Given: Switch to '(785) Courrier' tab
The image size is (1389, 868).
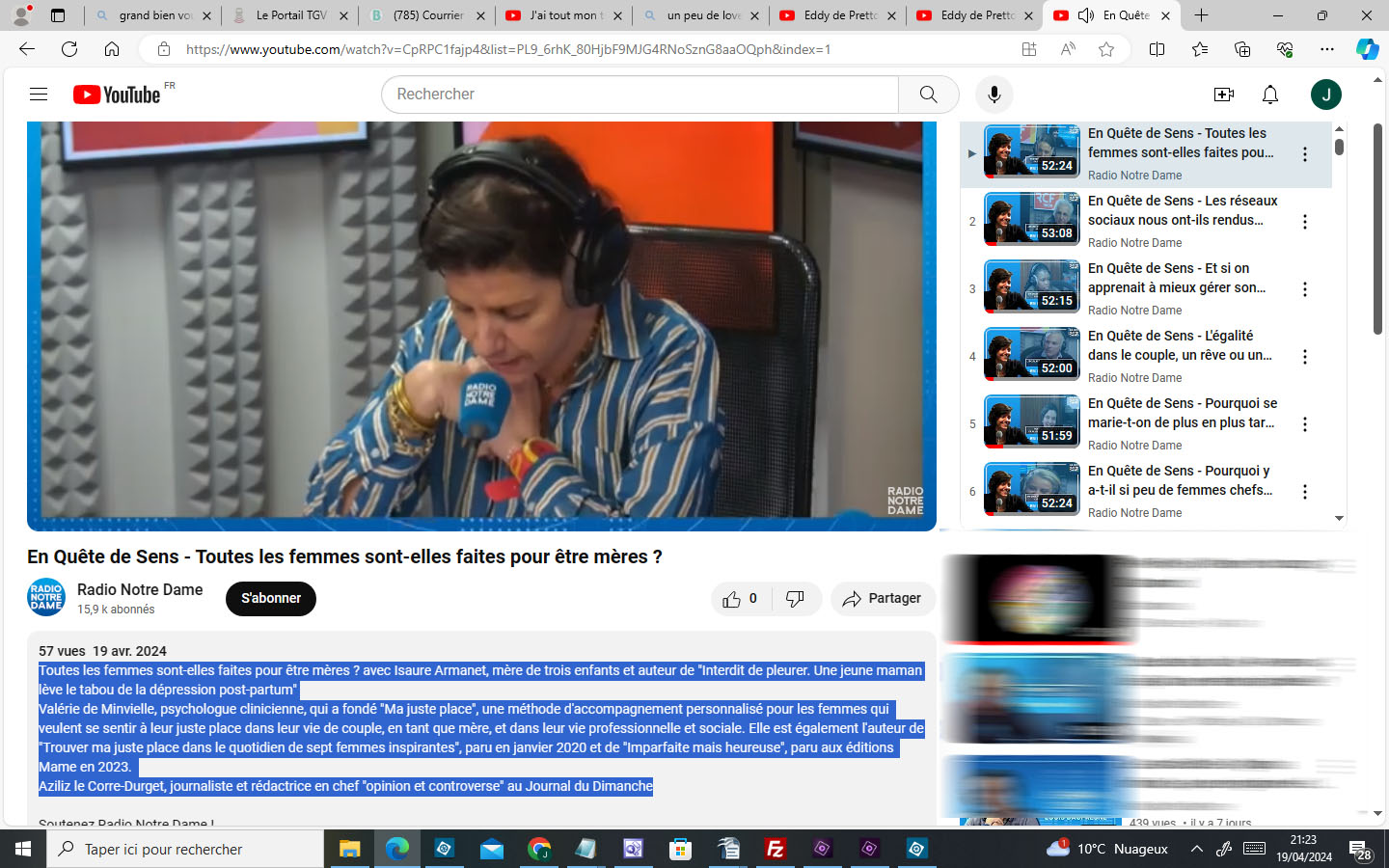Looking at the screenshot, I should [428, 15].
